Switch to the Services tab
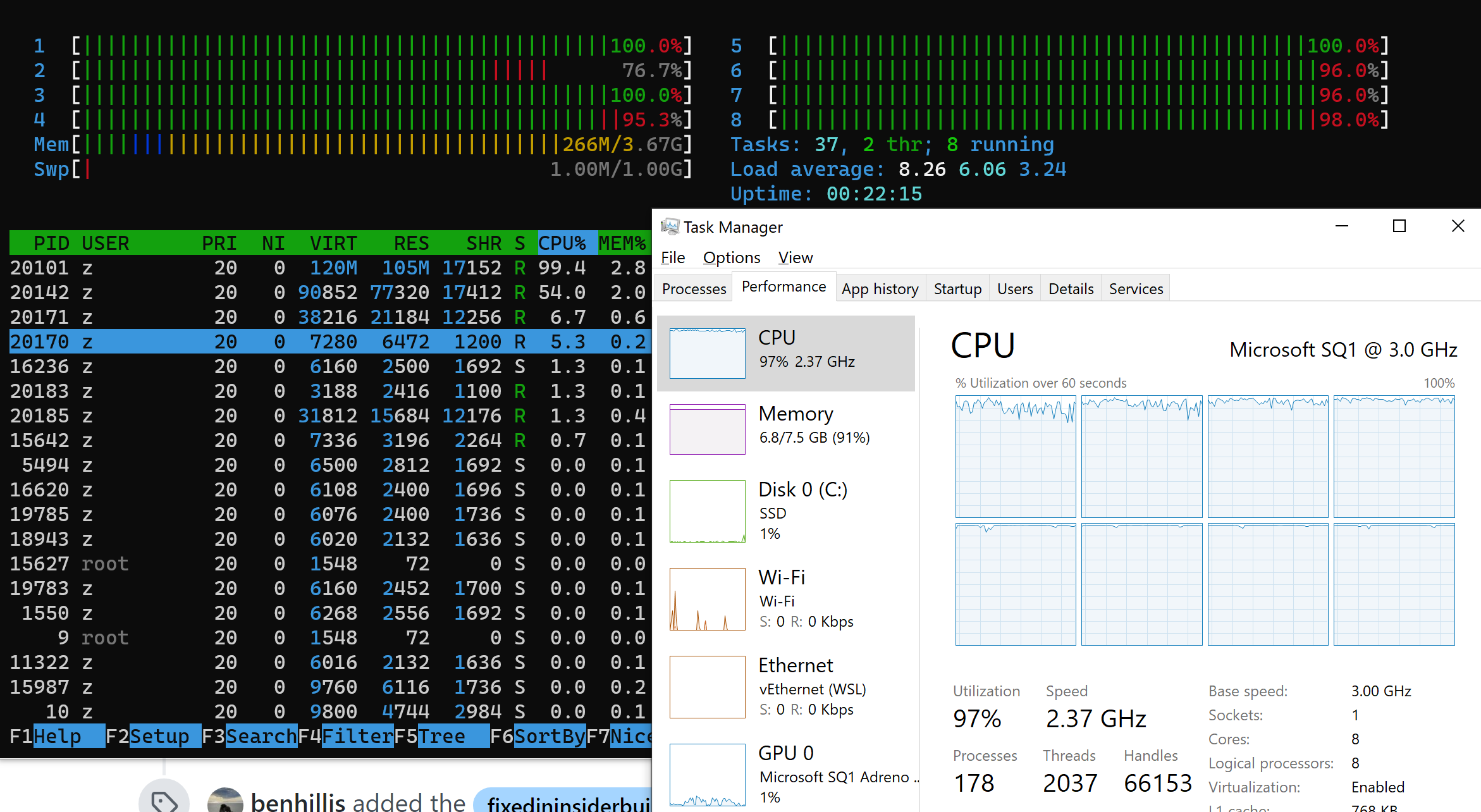 tap(1136, 288)
